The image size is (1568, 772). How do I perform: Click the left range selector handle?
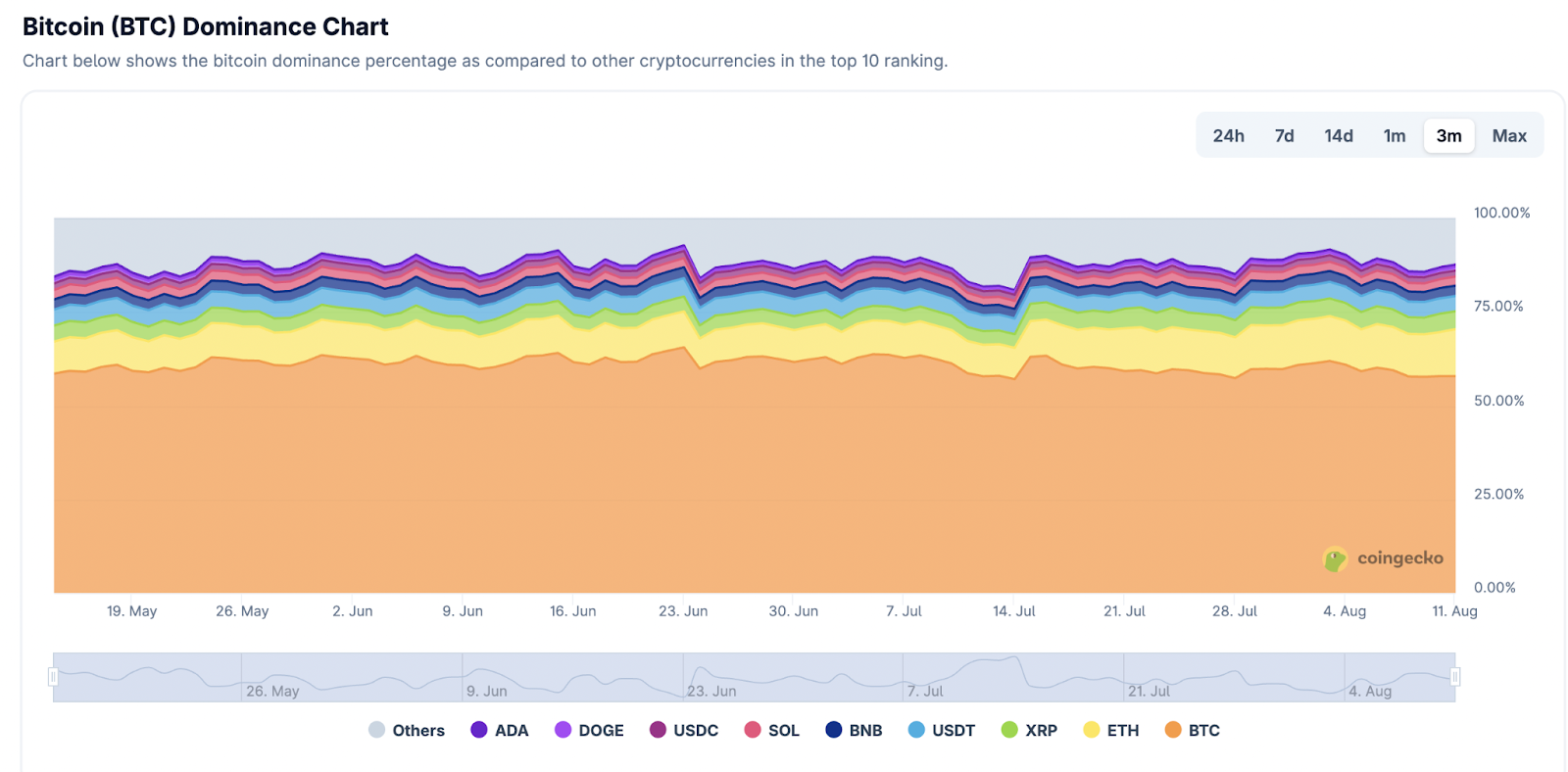point(55,674)
